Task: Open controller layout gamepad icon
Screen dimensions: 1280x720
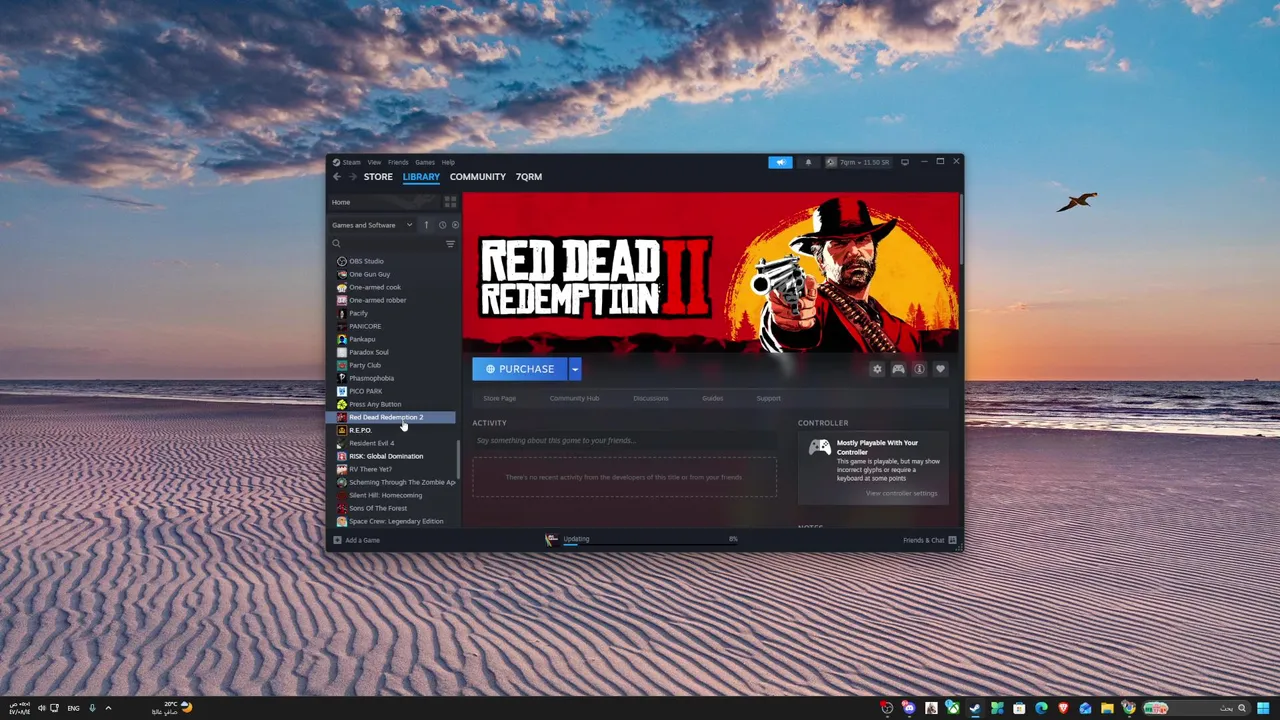Action: click(898, 369)
